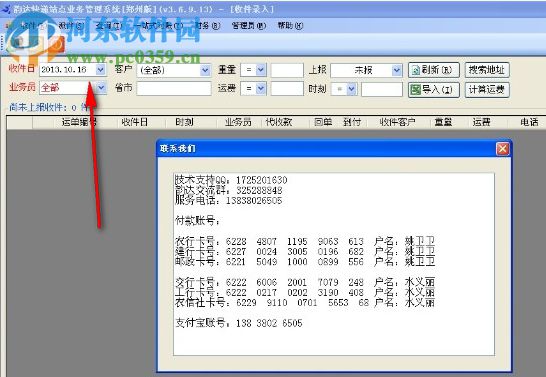
Task: Click the 支付宝账号 line
Action: coord(239,323)
